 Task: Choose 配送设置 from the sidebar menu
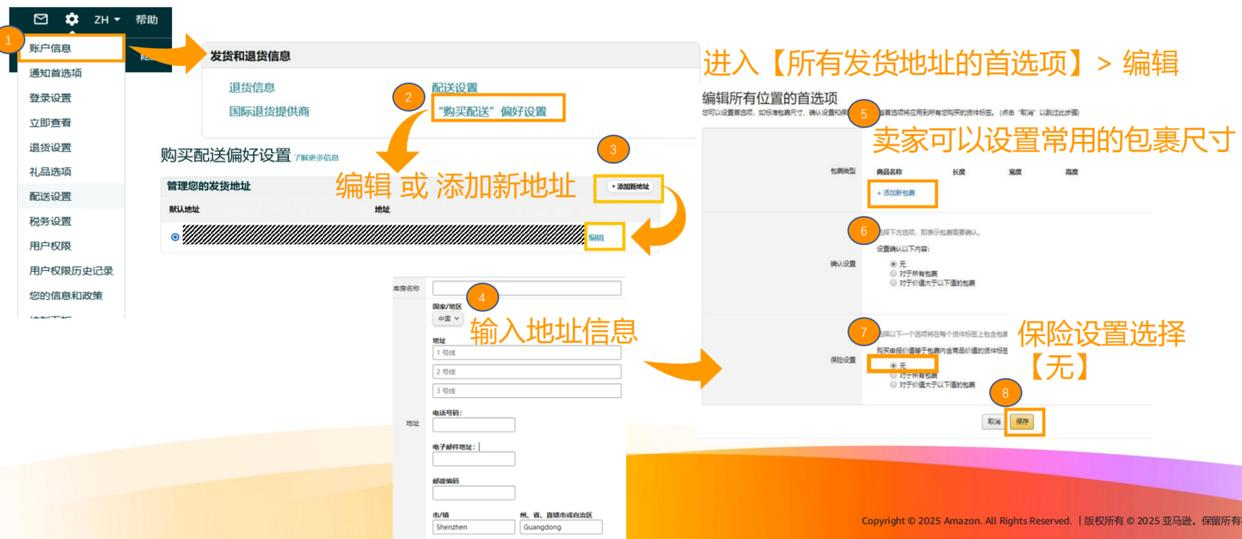point(50,196)
